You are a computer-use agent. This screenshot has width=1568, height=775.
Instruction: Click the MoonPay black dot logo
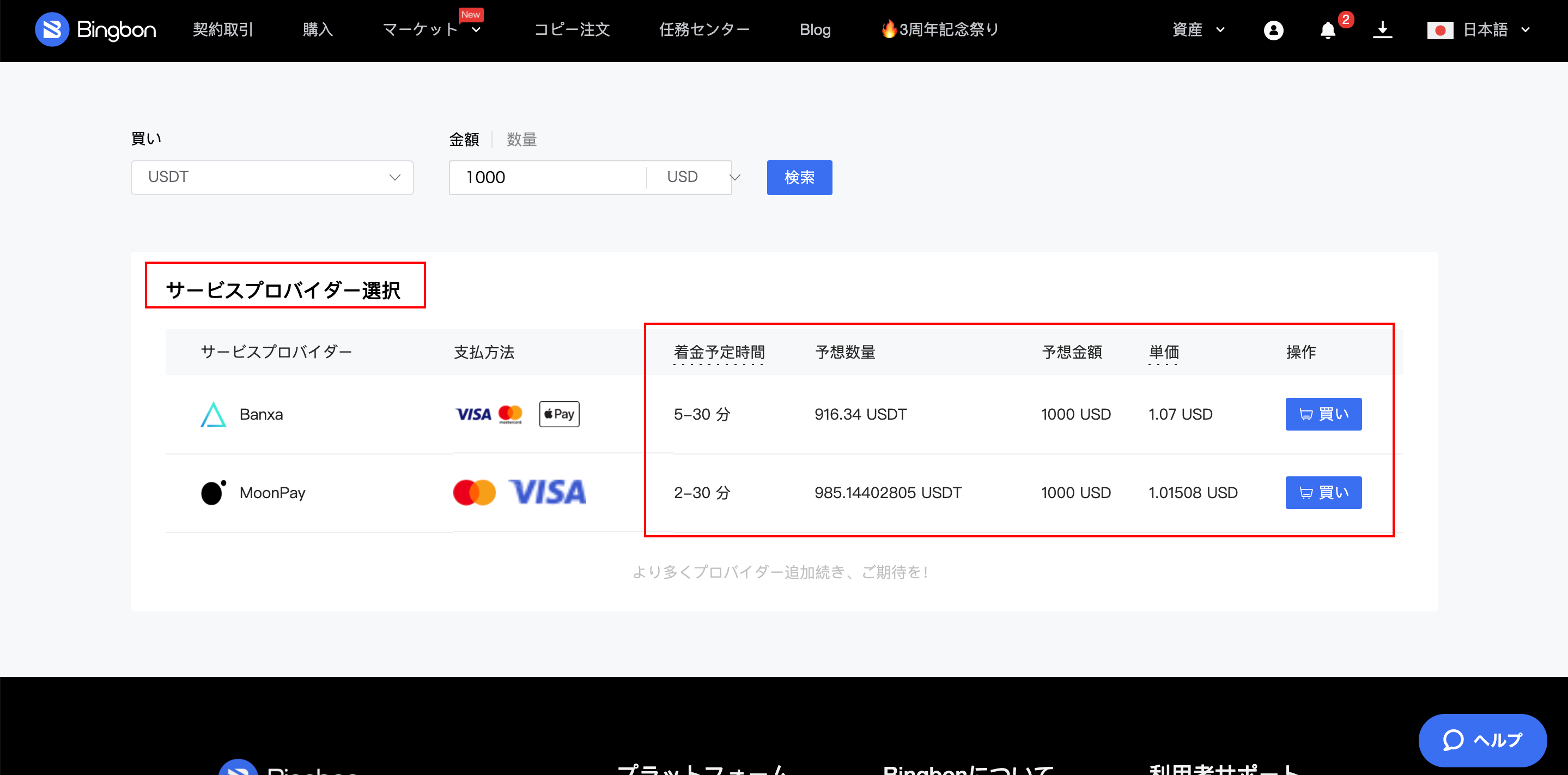tap(213, 492)
